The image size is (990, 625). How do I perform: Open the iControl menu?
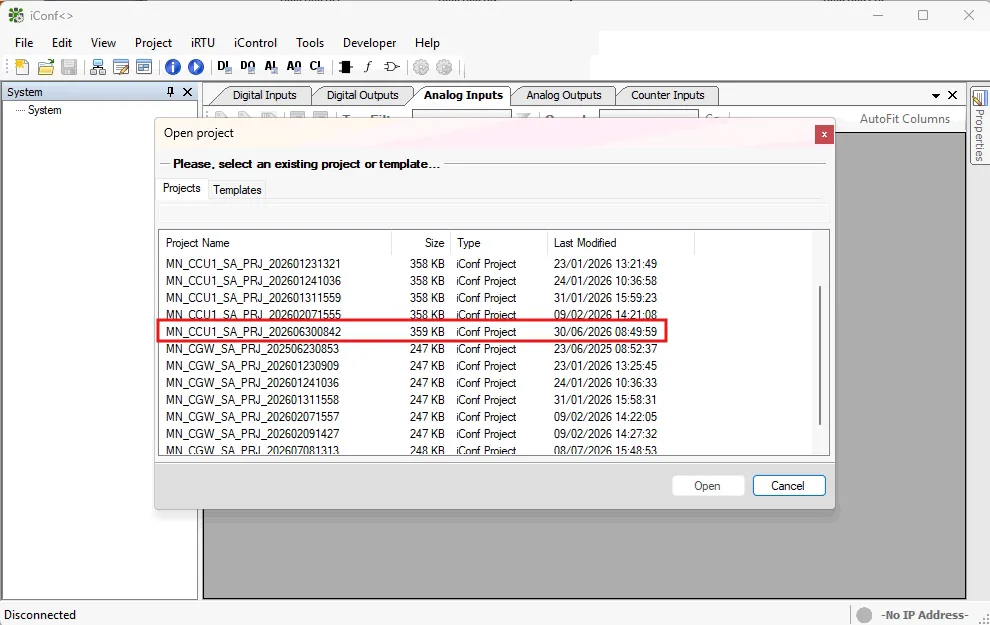tap(255, 43)
